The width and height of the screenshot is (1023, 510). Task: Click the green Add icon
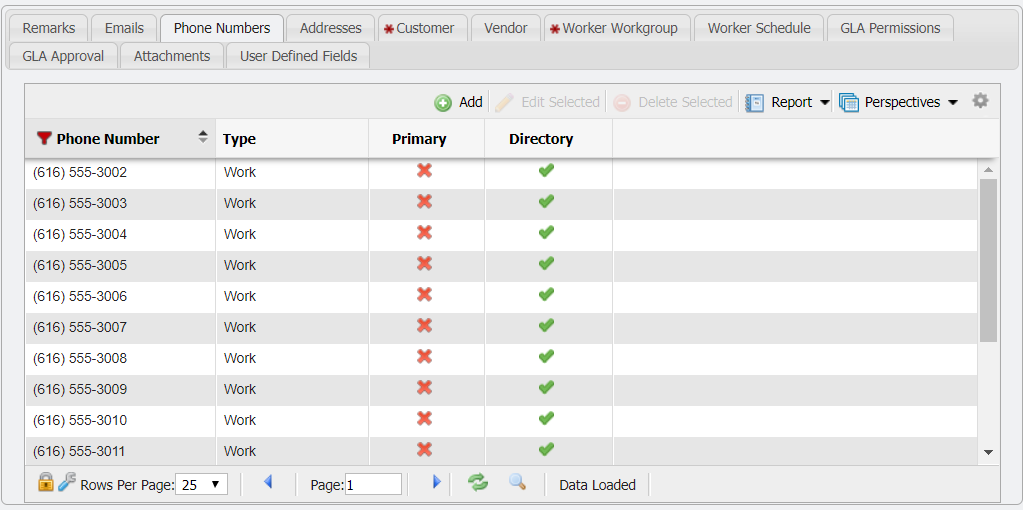tap(443, 103)
